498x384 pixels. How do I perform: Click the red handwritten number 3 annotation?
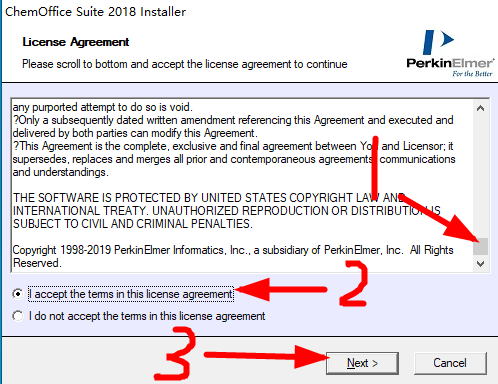tap(175, 354)
